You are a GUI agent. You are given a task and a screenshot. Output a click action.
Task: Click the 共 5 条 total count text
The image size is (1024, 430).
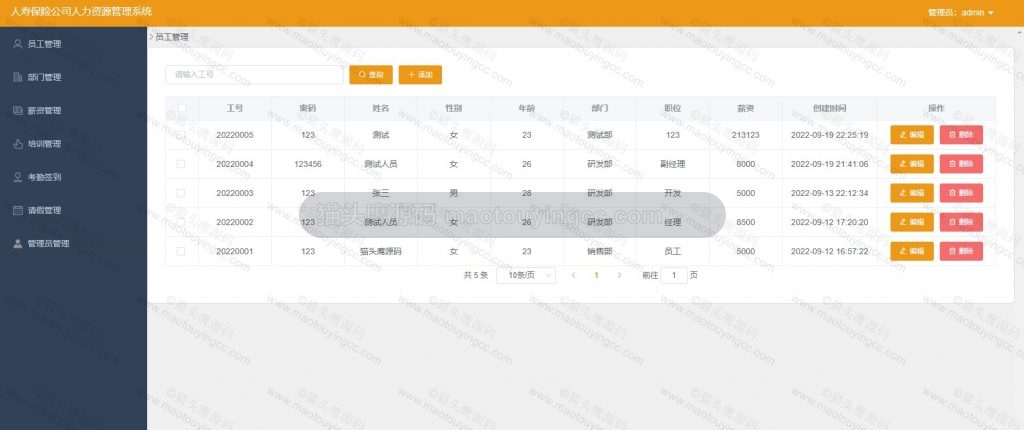pyautogui.click(x=475, y=275)
